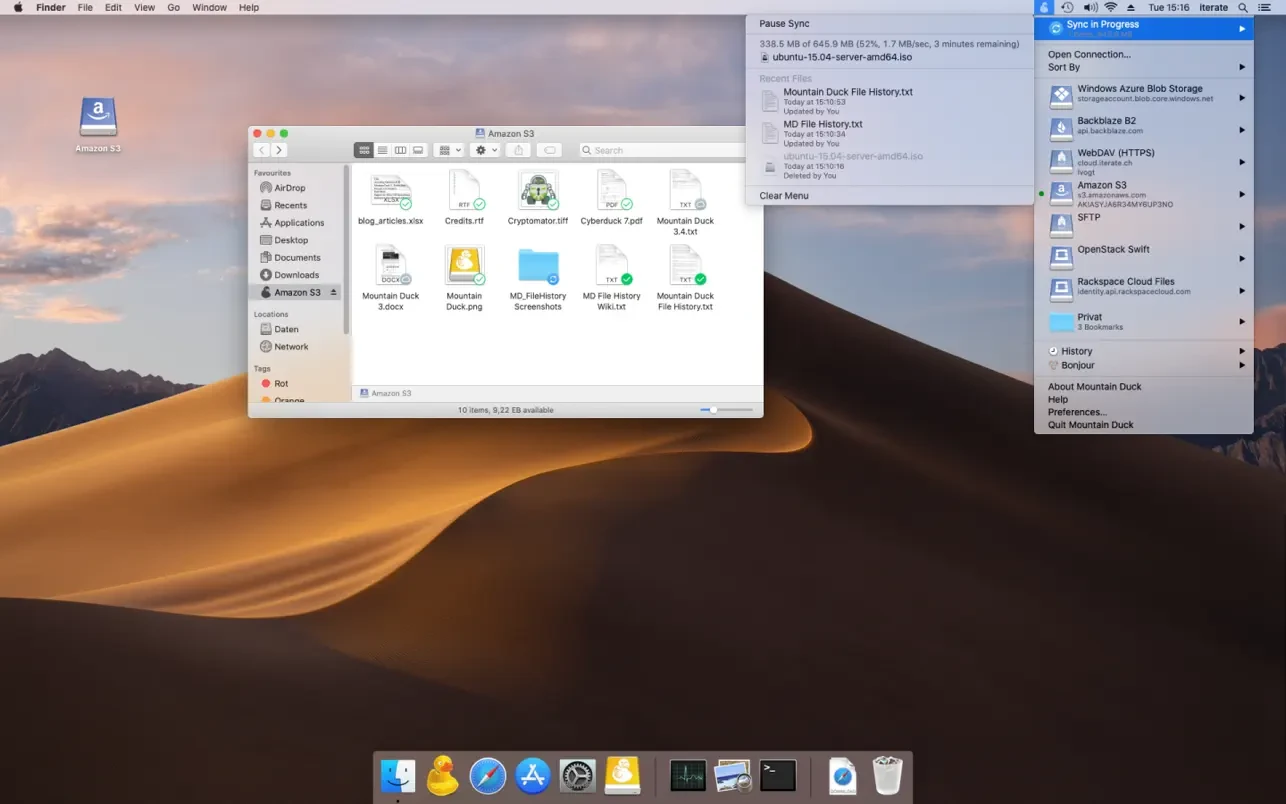
Task: Open the Finder action gear dropdown
Action: [x=486, y=150]
